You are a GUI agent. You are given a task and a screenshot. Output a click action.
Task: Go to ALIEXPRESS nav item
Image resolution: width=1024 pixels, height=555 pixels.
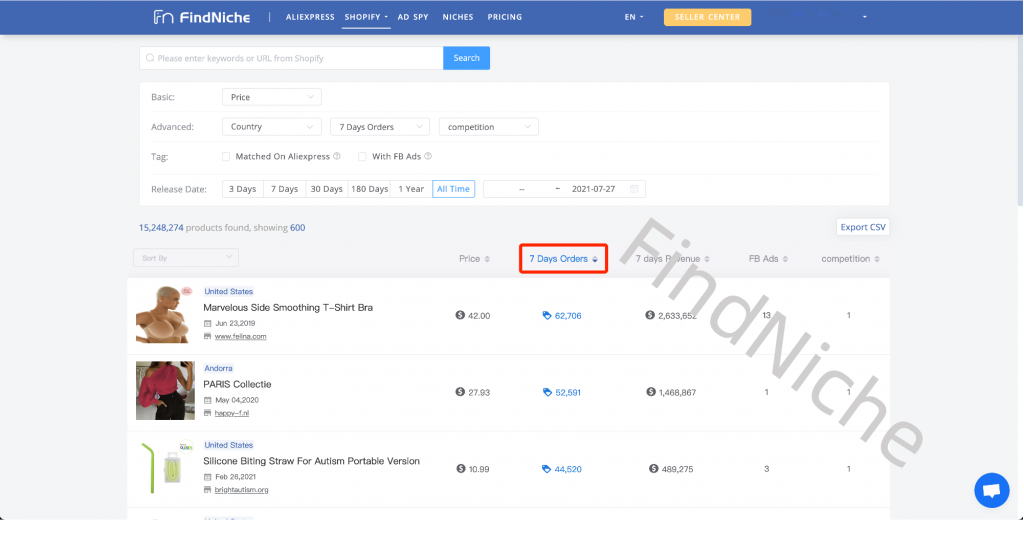[310, 17]
